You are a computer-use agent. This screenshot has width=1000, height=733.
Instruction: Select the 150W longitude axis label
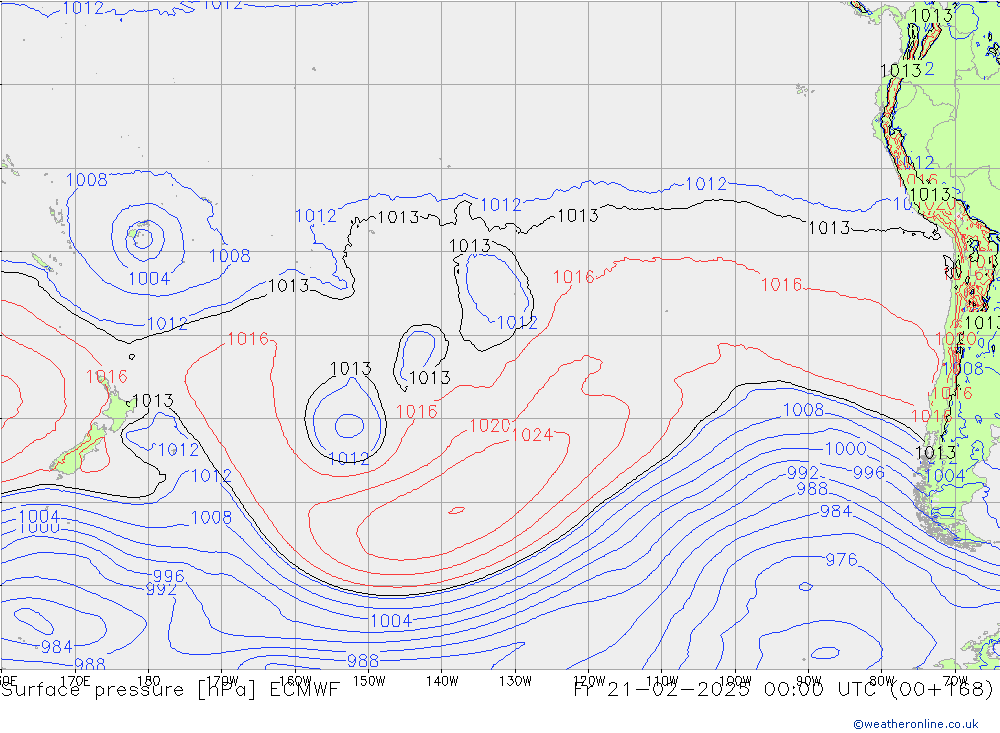coord(369,681)
